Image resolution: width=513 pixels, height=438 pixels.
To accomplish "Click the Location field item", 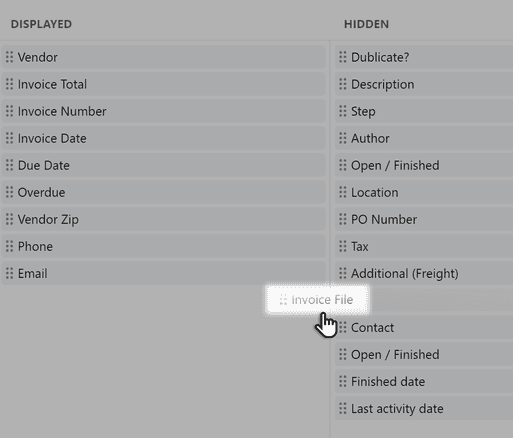I will pyautogui.click(x=424, y=192).
